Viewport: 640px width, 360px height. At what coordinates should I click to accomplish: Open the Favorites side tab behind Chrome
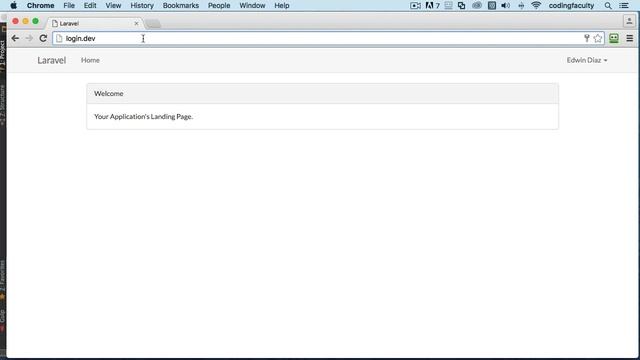2,280
